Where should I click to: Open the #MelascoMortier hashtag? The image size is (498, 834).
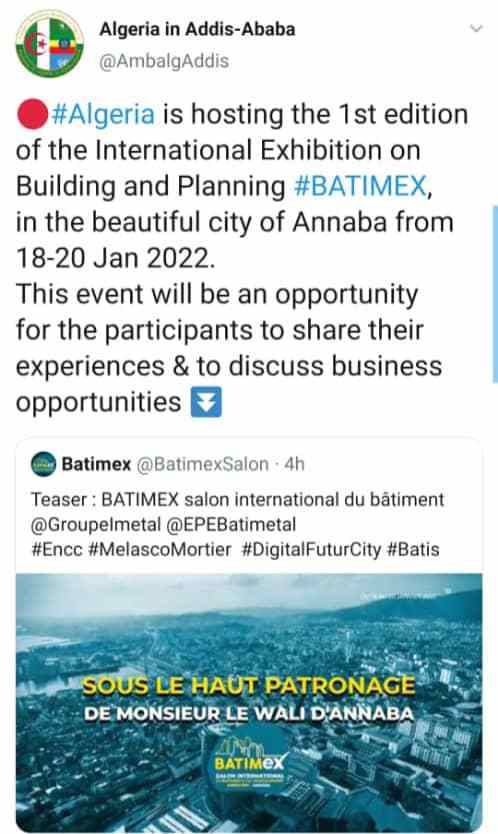pos(160,549)
